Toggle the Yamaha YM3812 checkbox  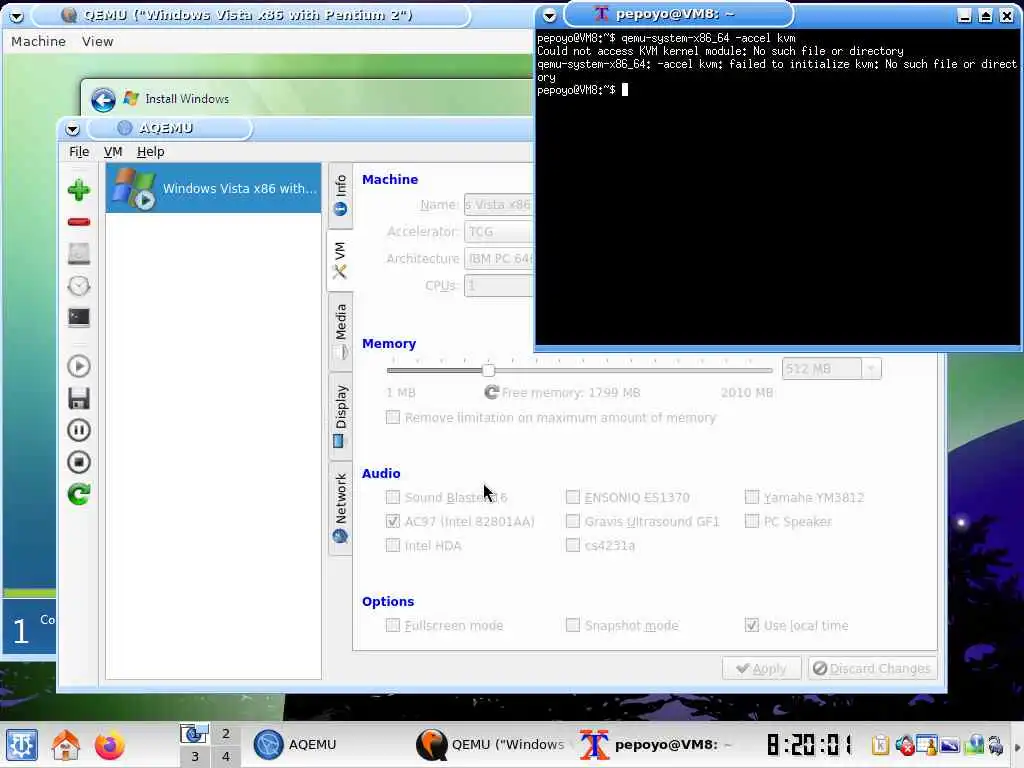(x=752, y=497)
